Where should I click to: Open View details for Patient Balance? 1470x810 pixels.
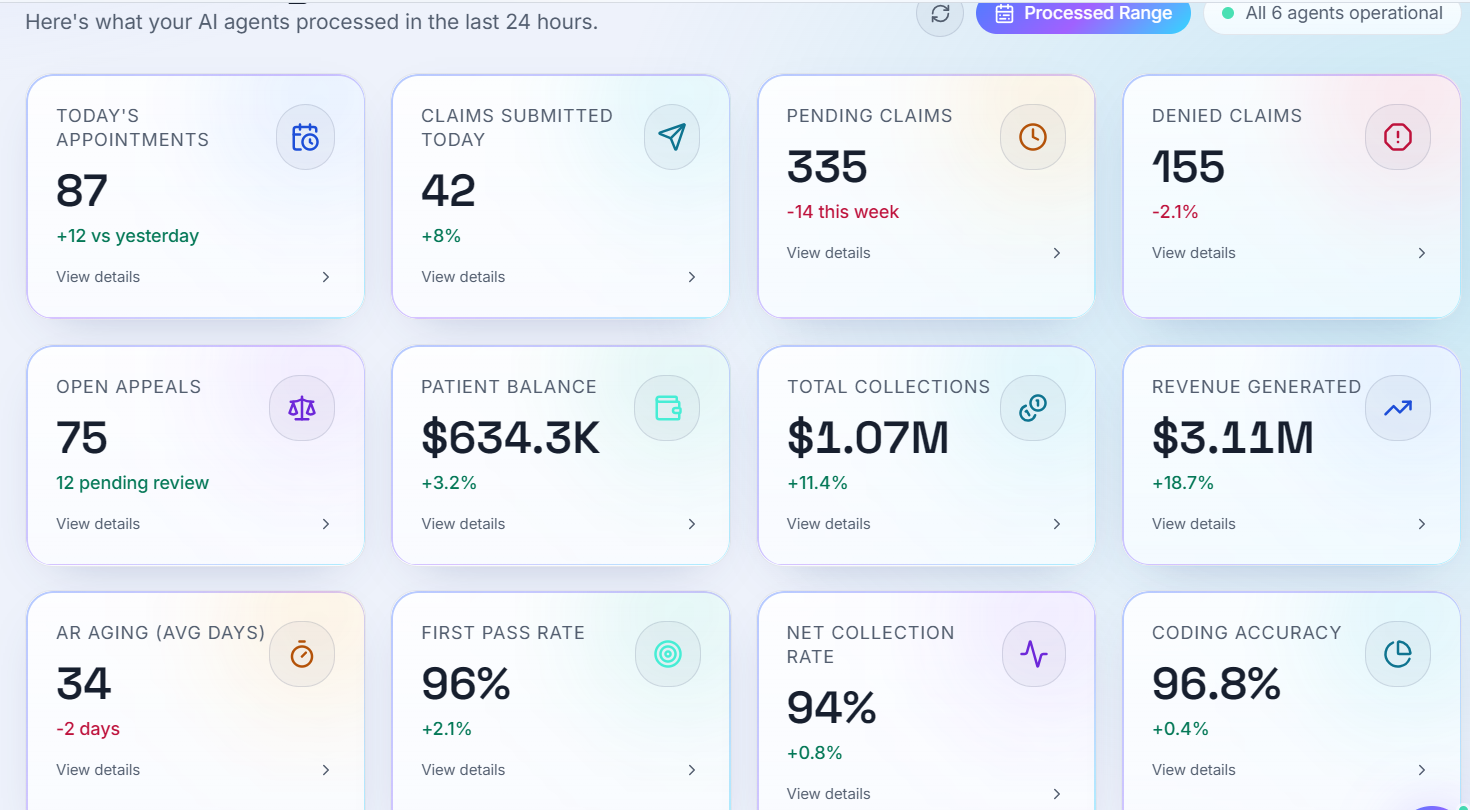point(463,524)
